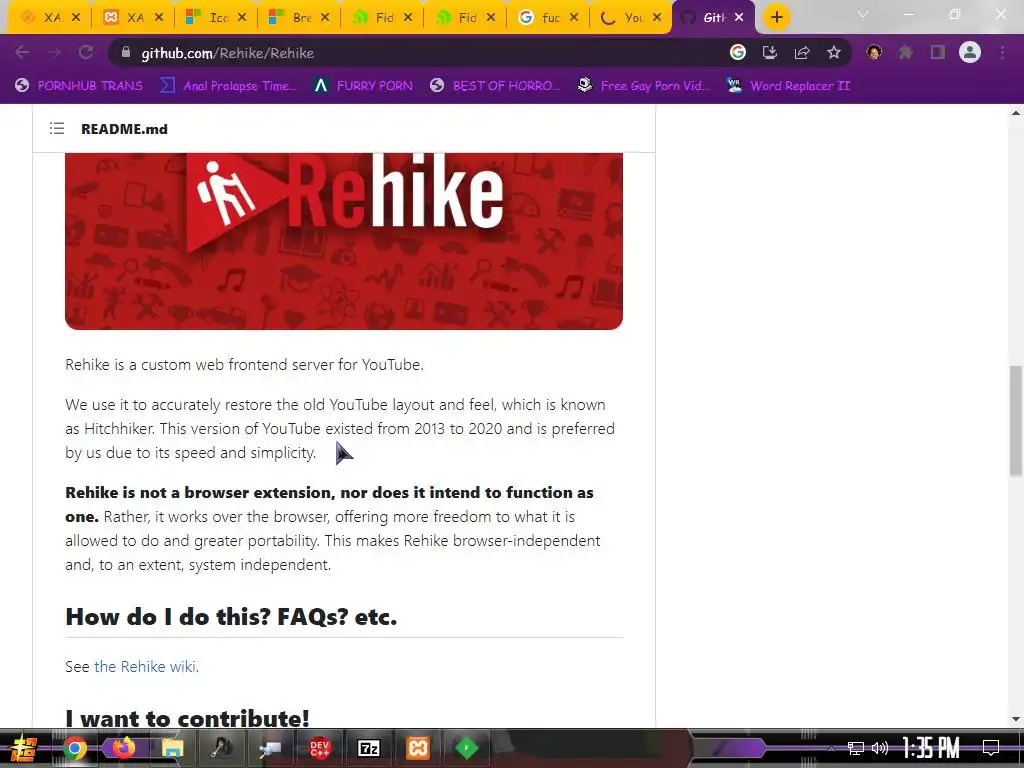
Task: Click the 'I want to contribute!' heading
Action: (x=187, y=718)
